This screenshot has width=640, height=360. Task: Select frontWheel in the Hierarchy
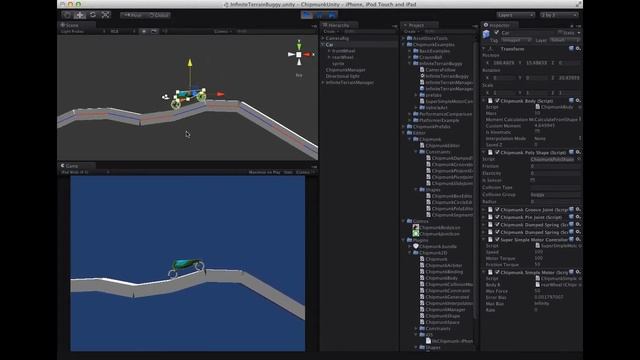pyautogui.click(x=343, y=51)
